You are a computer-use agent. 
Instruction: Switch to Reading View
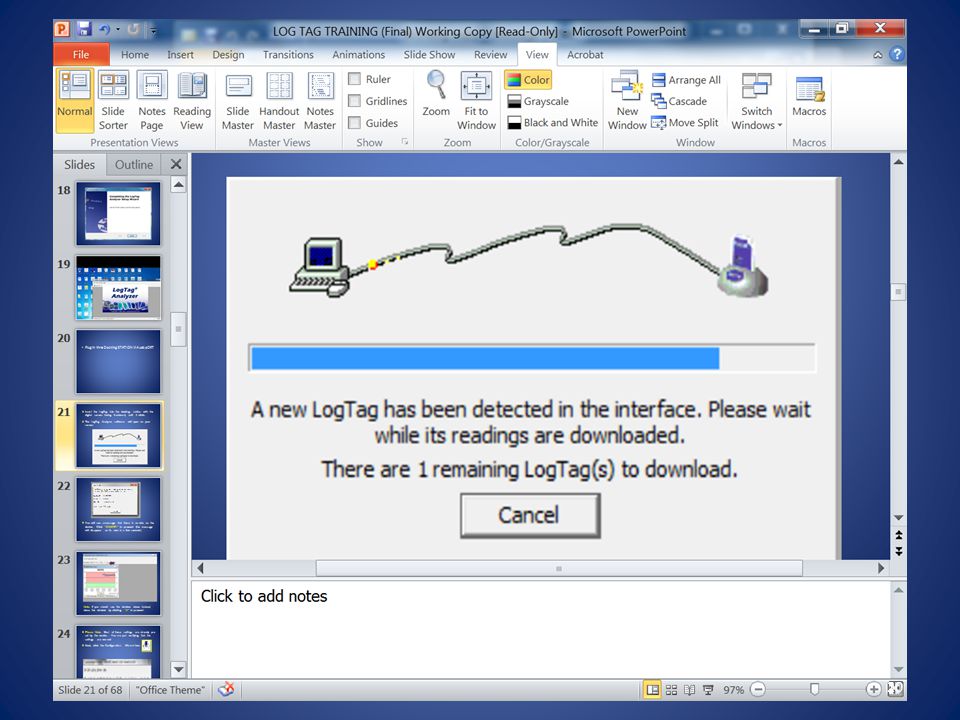[x=192, y=100]
